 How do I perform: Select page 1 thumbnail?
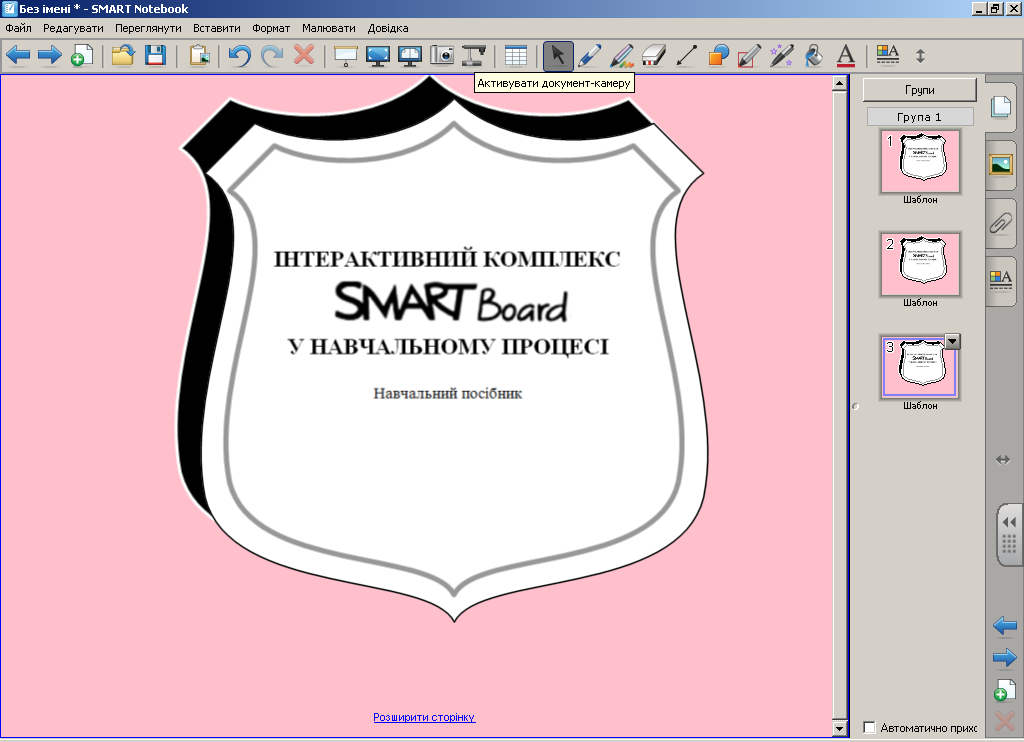920,161
